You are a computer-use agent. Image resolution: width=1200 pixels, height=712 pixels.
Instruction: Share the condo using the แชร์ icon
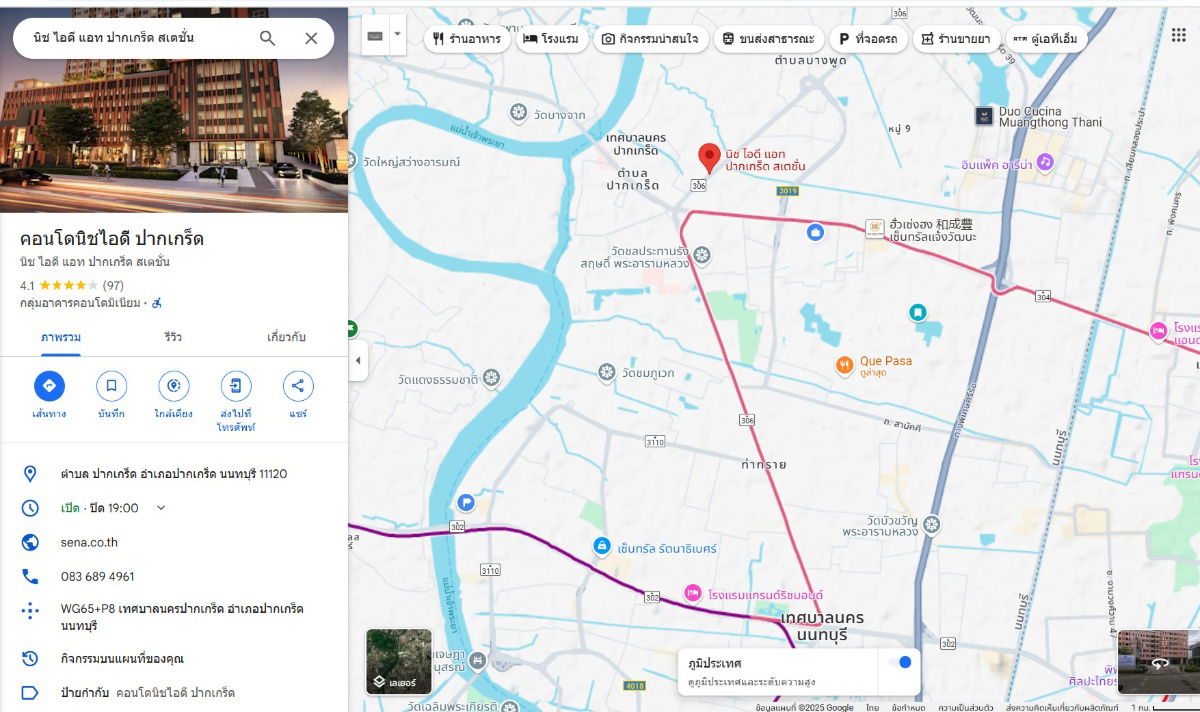[x=297, y=385]
